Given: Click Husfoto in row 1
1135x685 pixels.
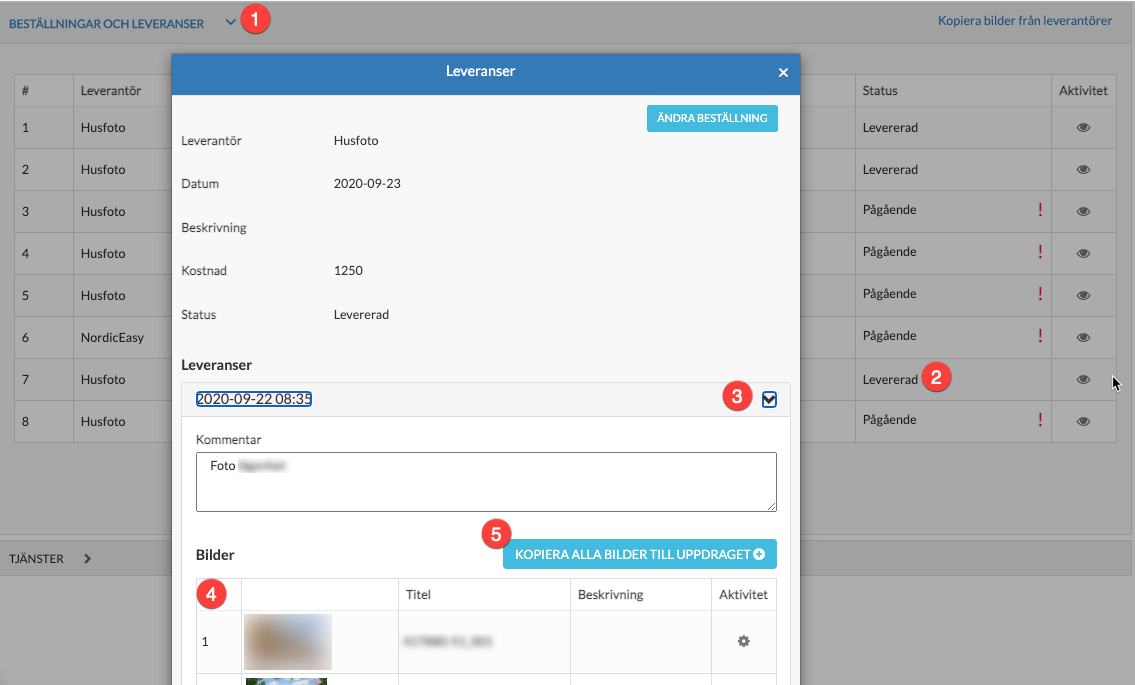Looking at the screenshot, I should (103, 127).
